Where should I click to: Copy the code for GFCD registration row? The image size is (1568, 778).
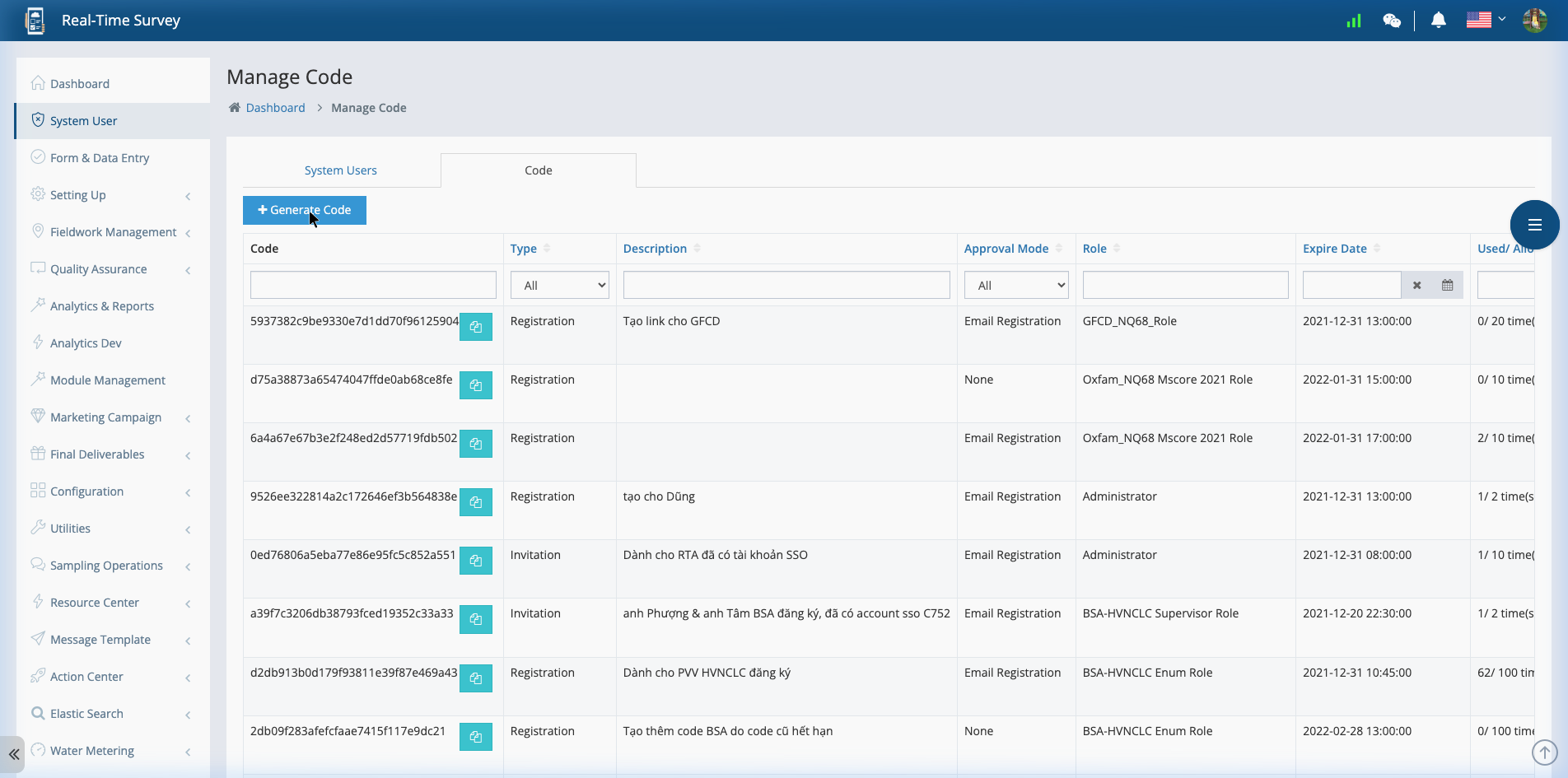(x=476, y=327)
